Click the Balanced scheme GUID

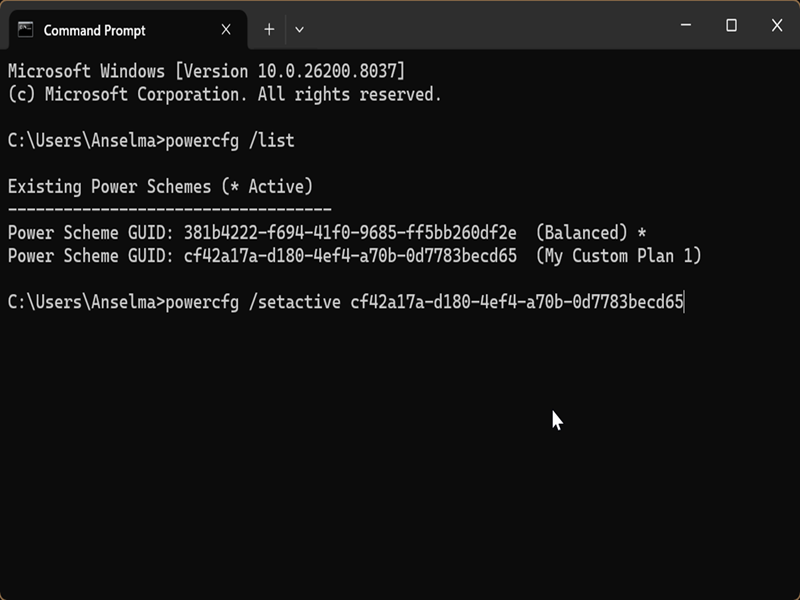pos(350,233)
